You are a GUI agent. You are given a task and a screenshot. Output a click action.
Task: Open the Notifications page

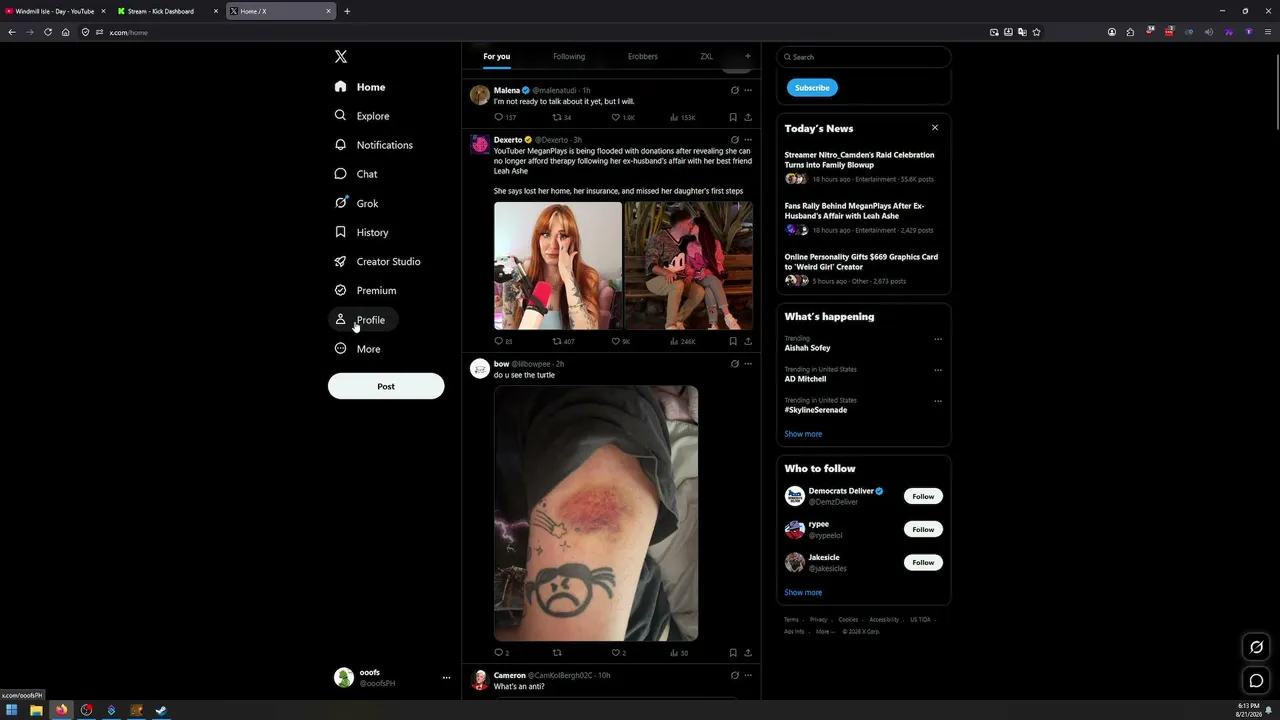click(x=374, y=145)
